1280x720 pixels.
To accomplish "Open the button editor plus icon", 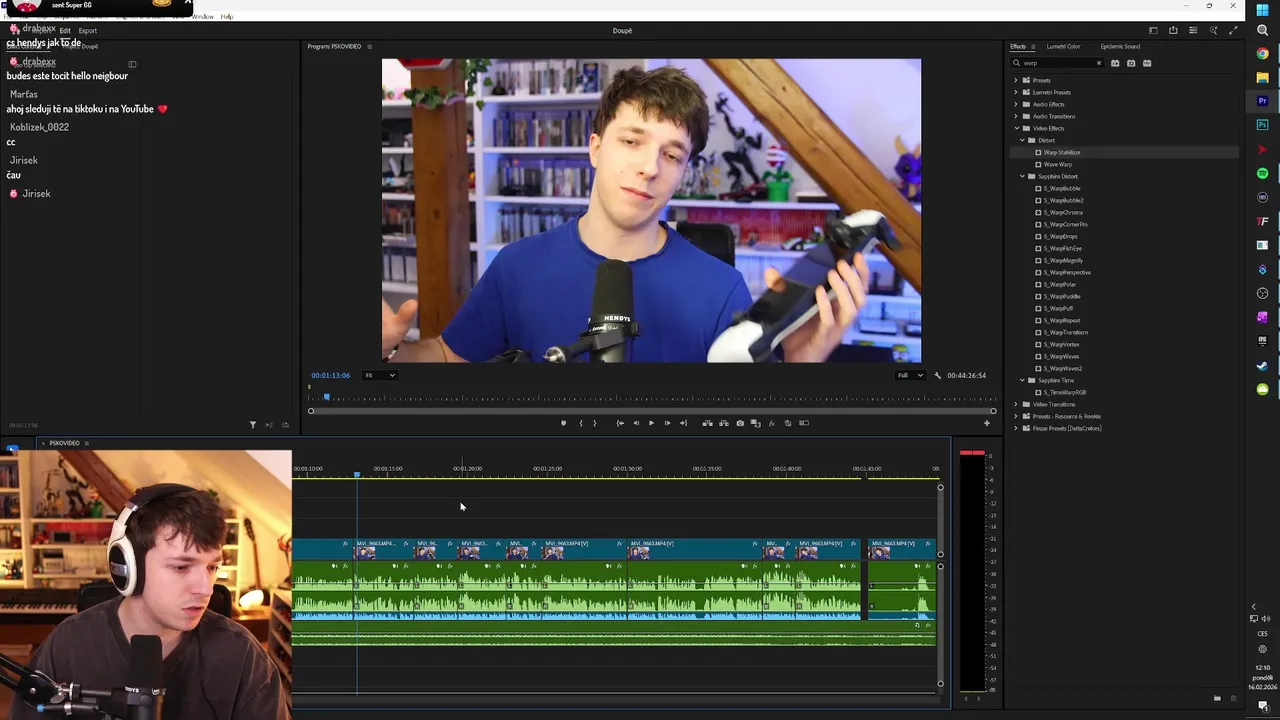I will click(986, 423).
